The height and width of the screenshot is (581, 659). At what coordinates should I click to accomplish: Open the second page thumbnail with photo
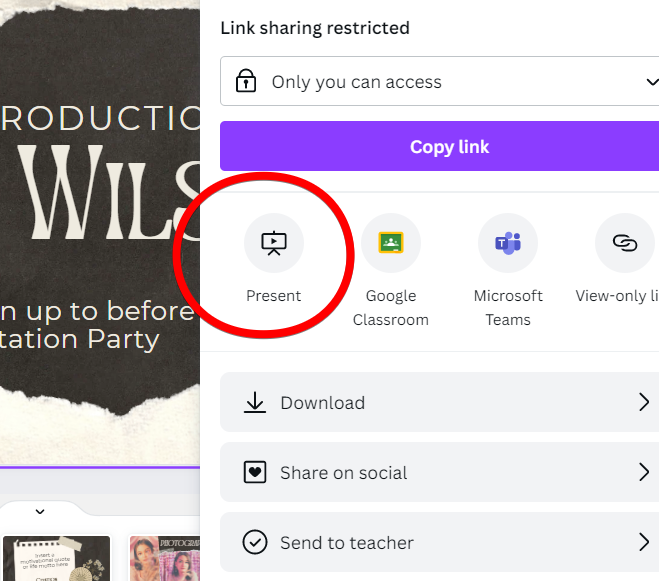[165, 559]
